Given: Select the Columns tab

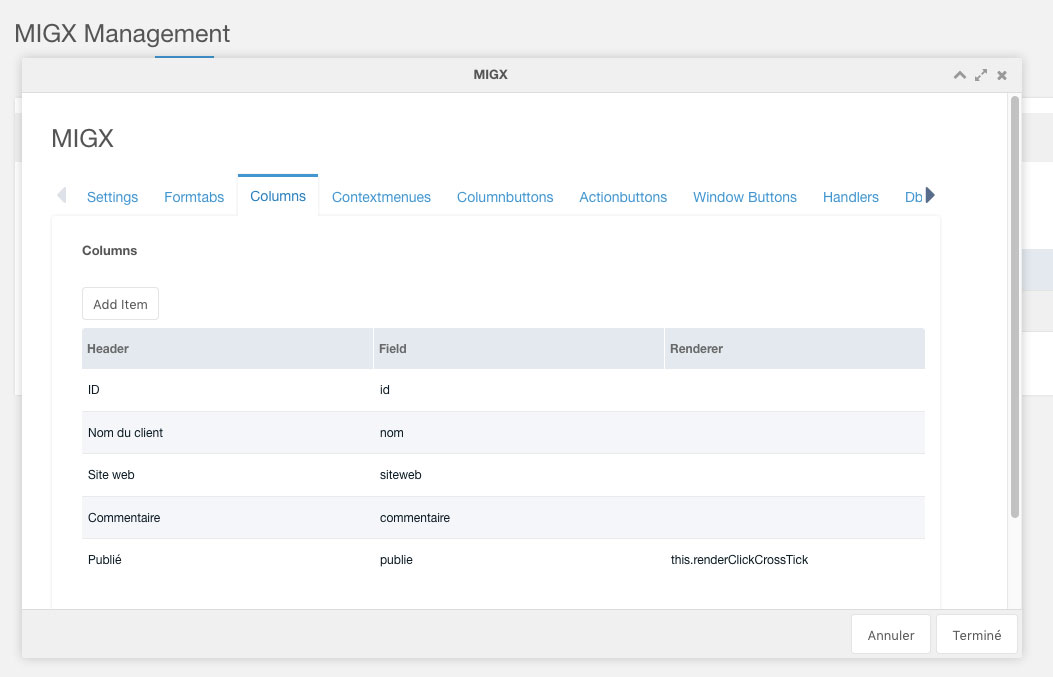Looking at the screenshot, I should point(278,196).
